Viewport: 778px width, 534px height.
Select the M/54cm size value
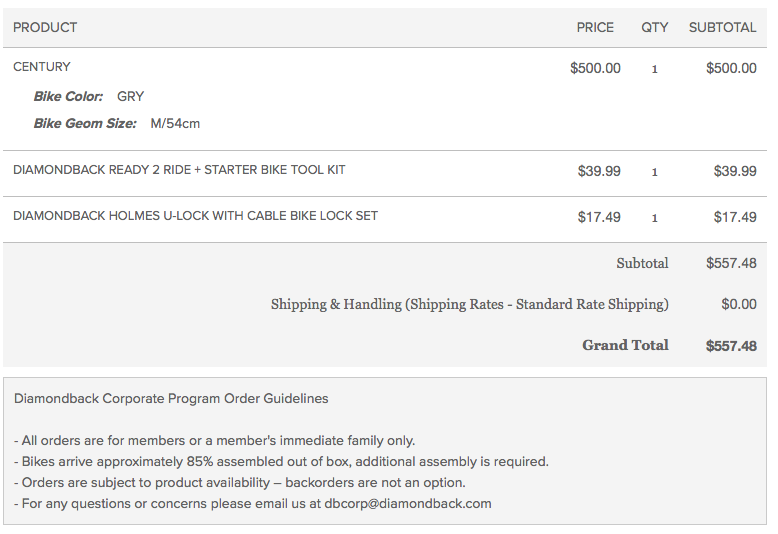175,124
